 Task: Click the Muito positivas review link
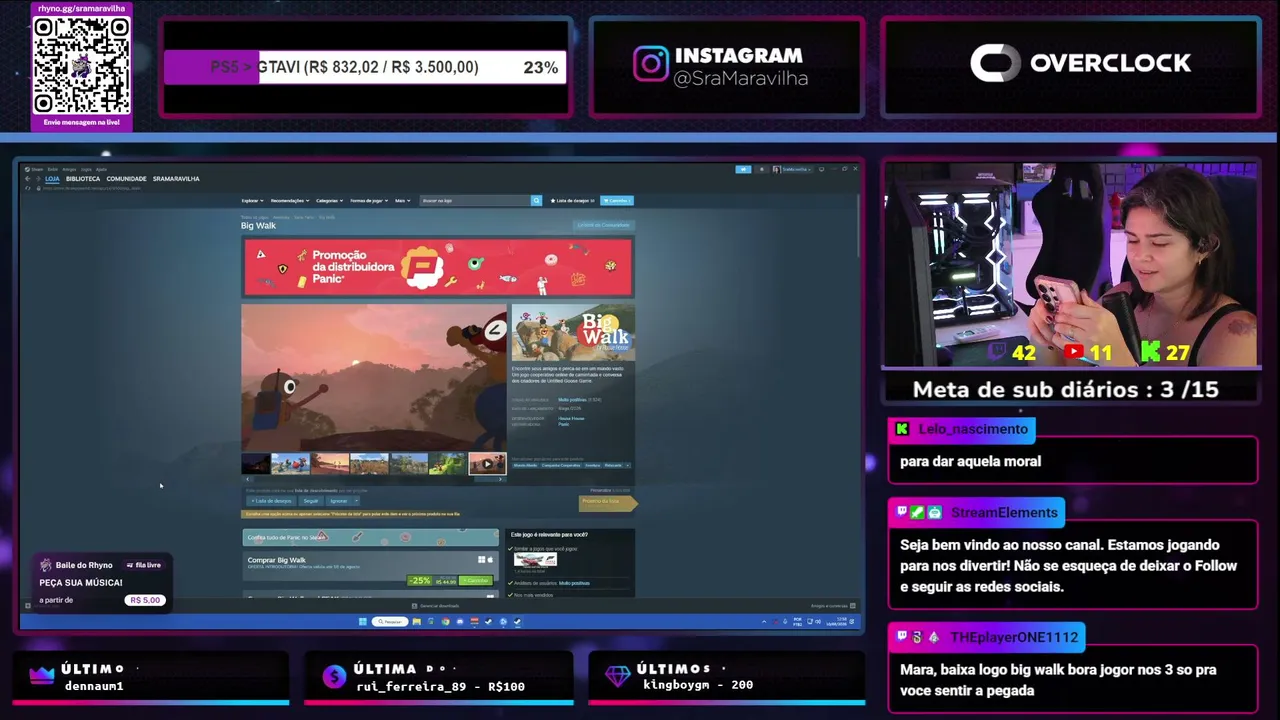(x=572, y=399)
